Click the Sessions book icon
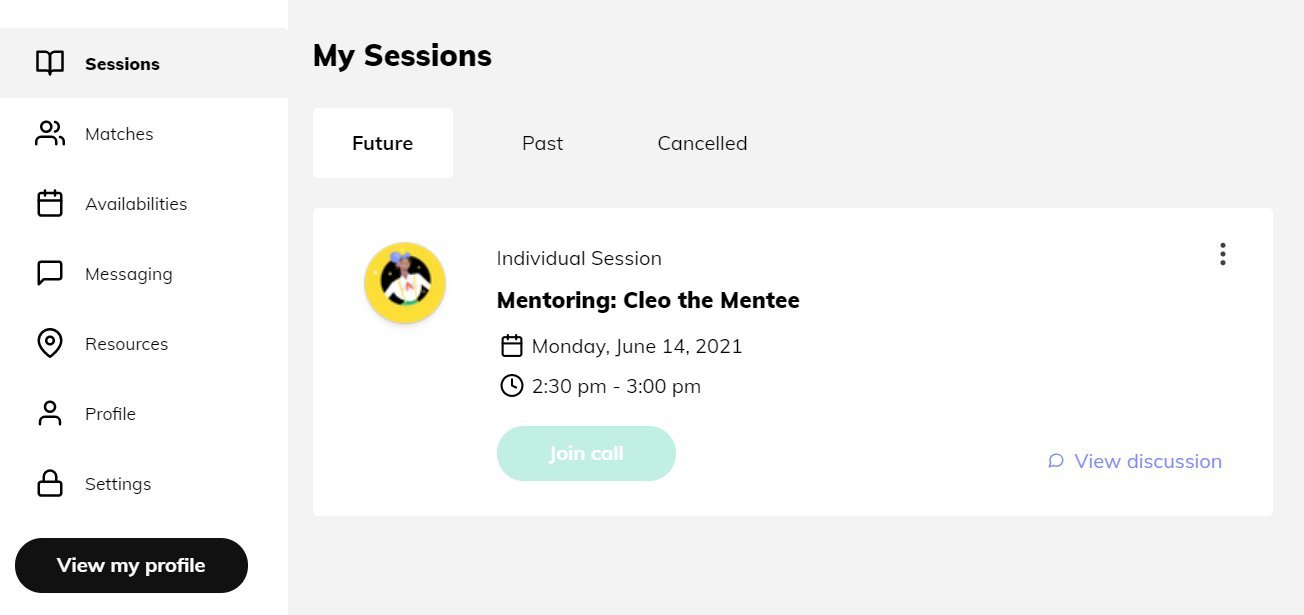Screen dimensions: 1304x615 (x=50, y=63)
